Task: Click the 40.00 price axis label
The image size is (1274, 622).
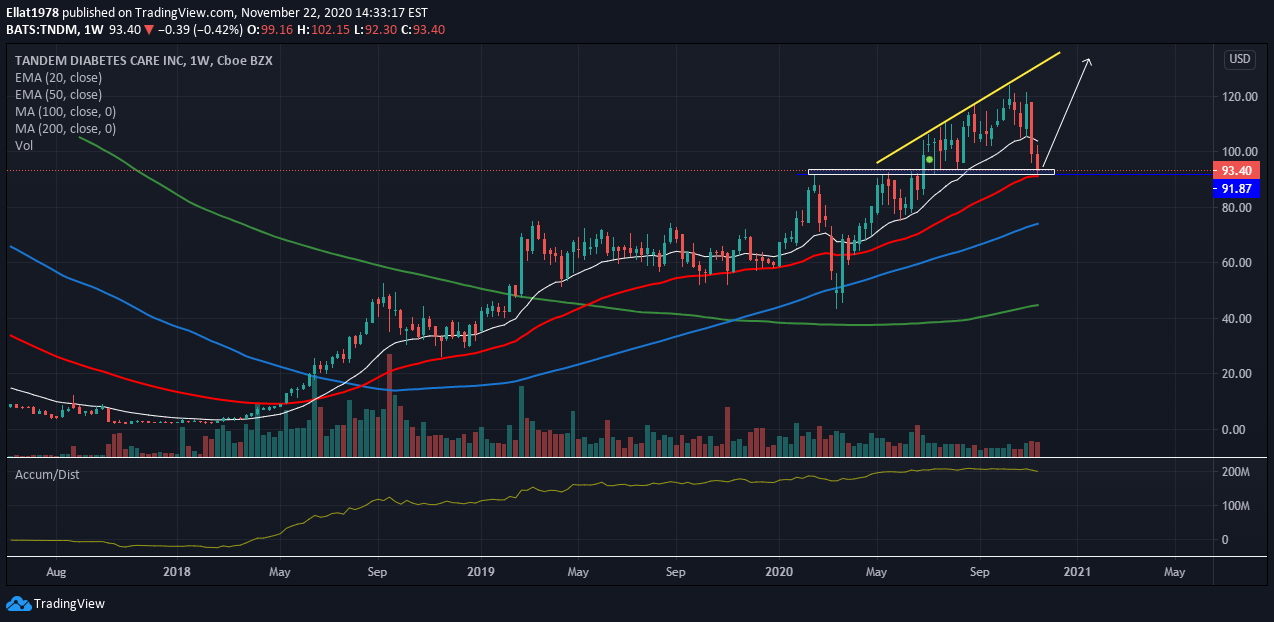Action: 1237,319
